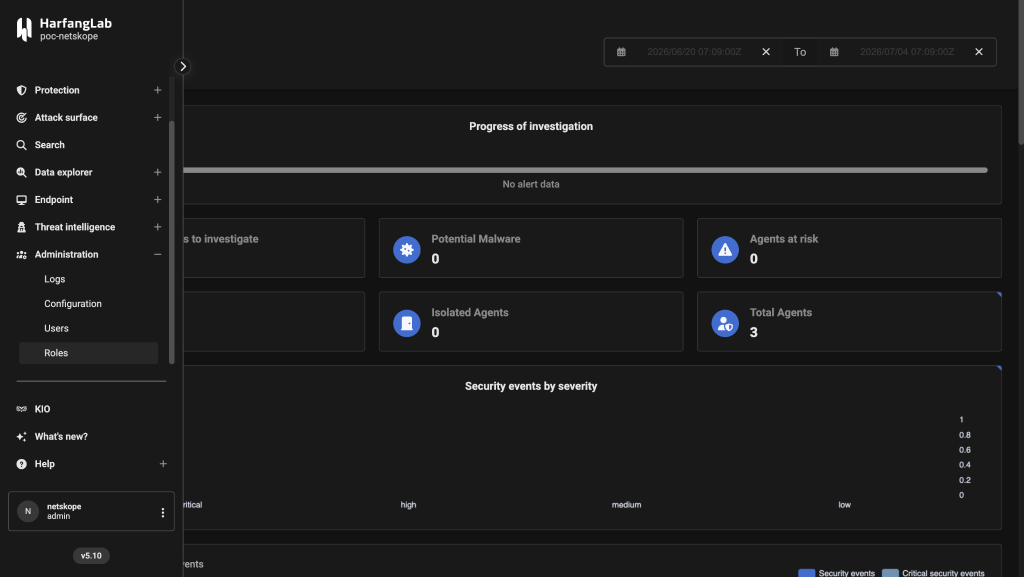Click the investigation progress bar
The height and width of the screenshot is (577, 1024).
[x=585, y=170]
